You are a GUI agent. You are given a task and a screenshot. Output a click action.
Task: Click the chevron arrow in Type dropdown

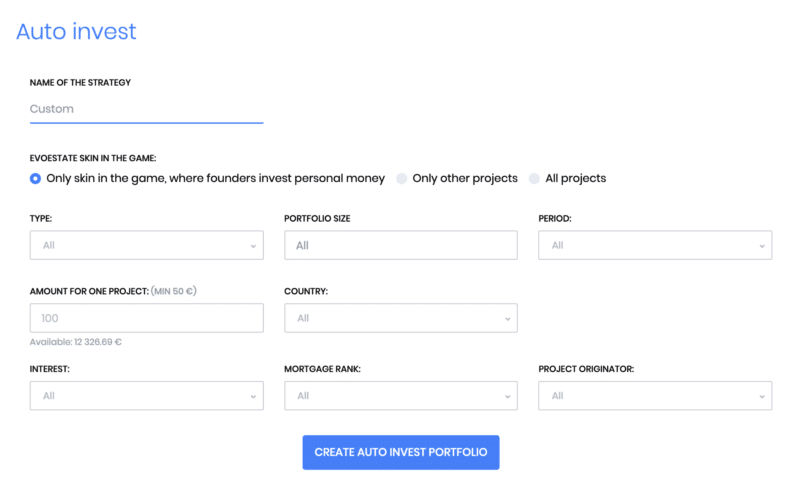click(x=253, y=246)
